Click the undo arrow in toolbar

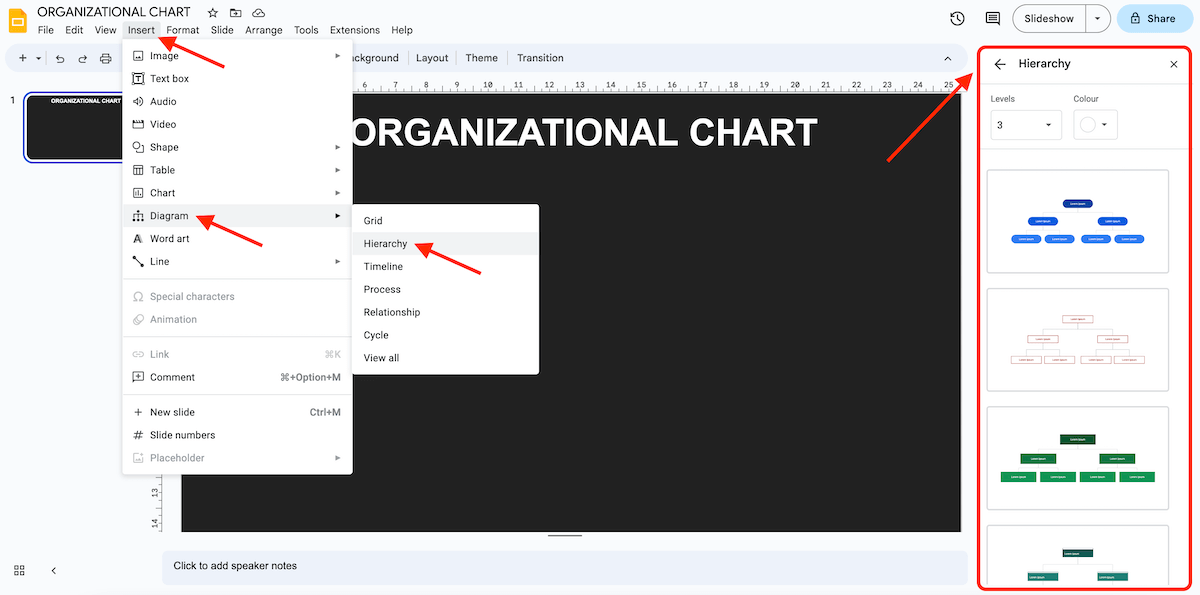click(x=60, y=58)
